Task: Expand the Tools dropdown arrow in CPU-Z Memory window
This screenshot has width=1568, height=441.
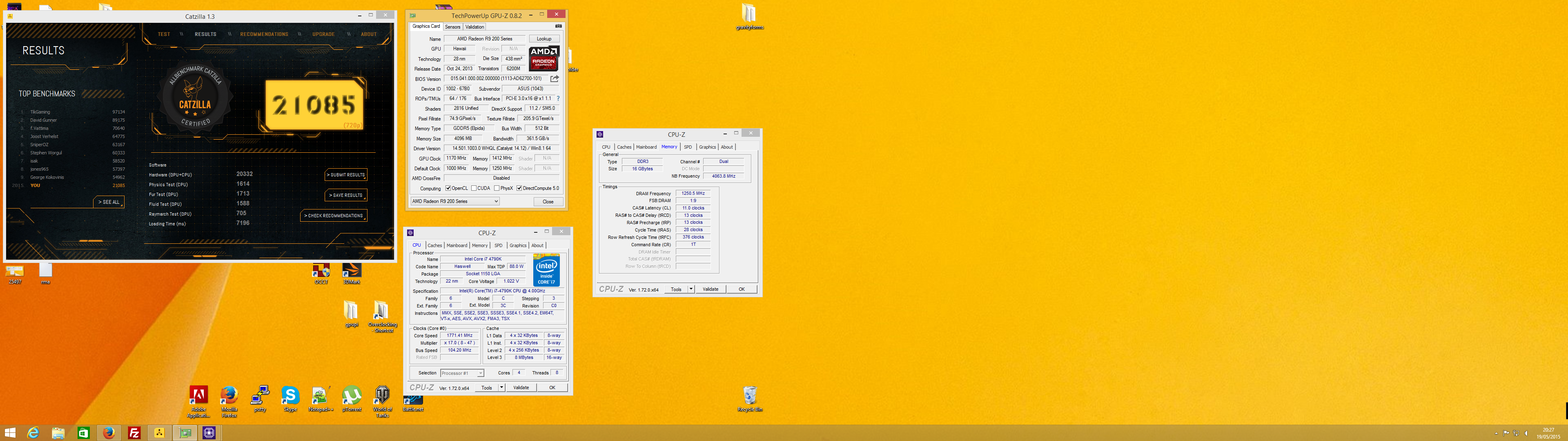Action: pos(691,290)
